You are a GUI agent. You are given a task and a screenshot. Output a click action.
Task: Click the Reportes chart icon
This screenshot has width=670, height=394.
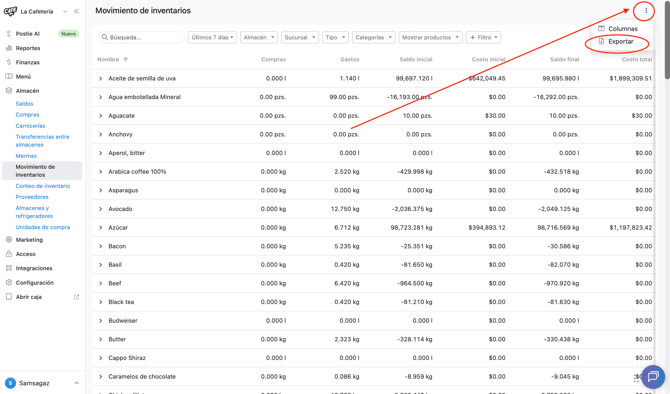point(9,48)
